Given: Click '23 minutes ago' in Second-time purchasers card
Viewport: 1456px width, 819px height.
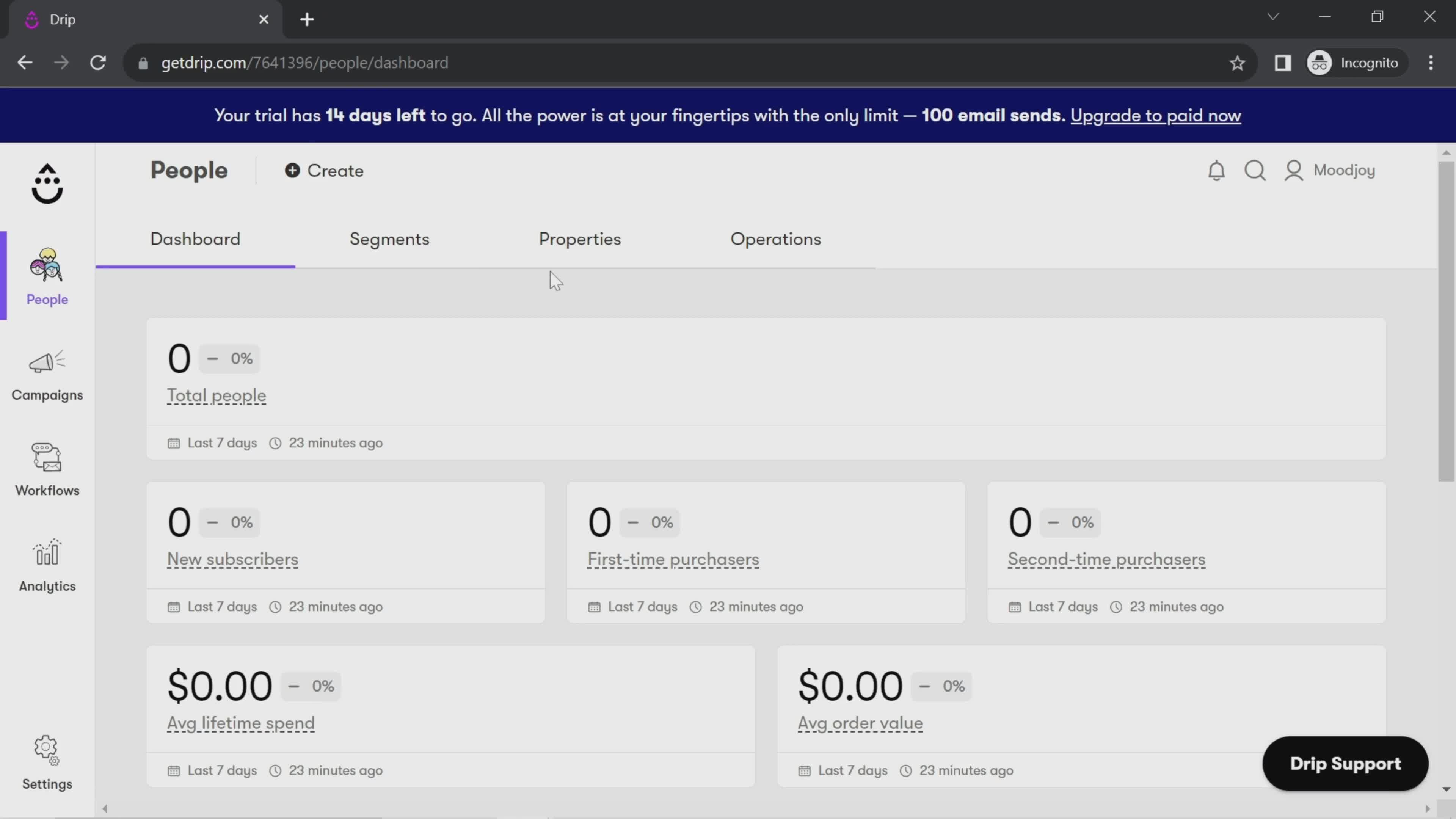Looking at the screenshot, I should tap(1177, 607).
